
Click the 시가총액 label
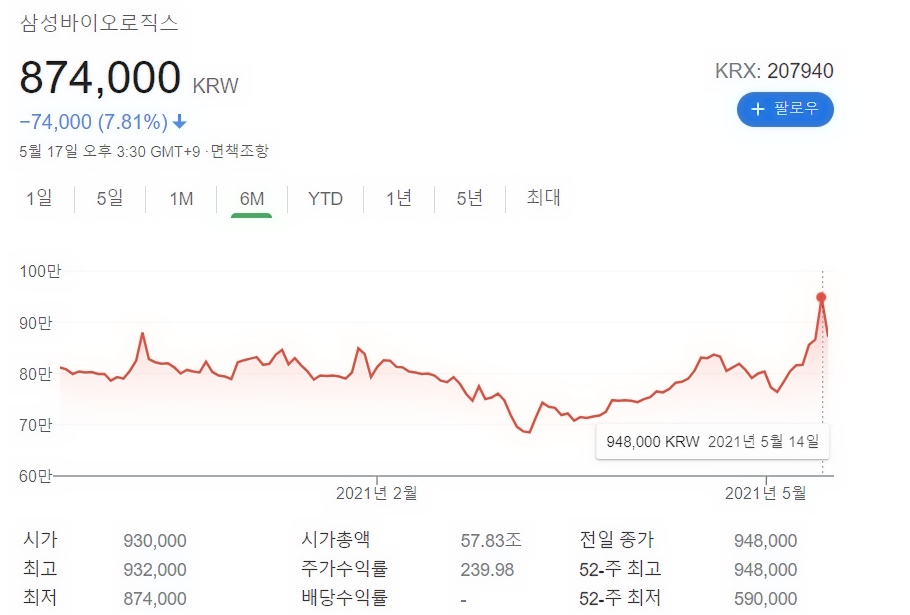tap(335, 540)
